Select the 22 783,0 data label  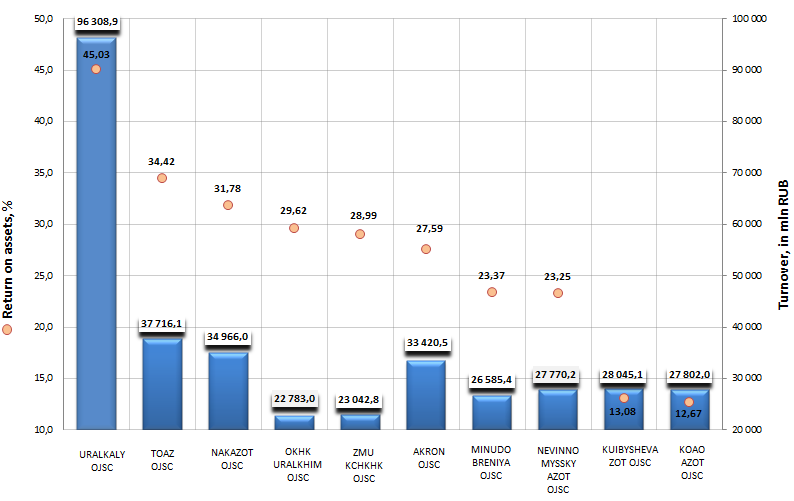coord(294,399)
